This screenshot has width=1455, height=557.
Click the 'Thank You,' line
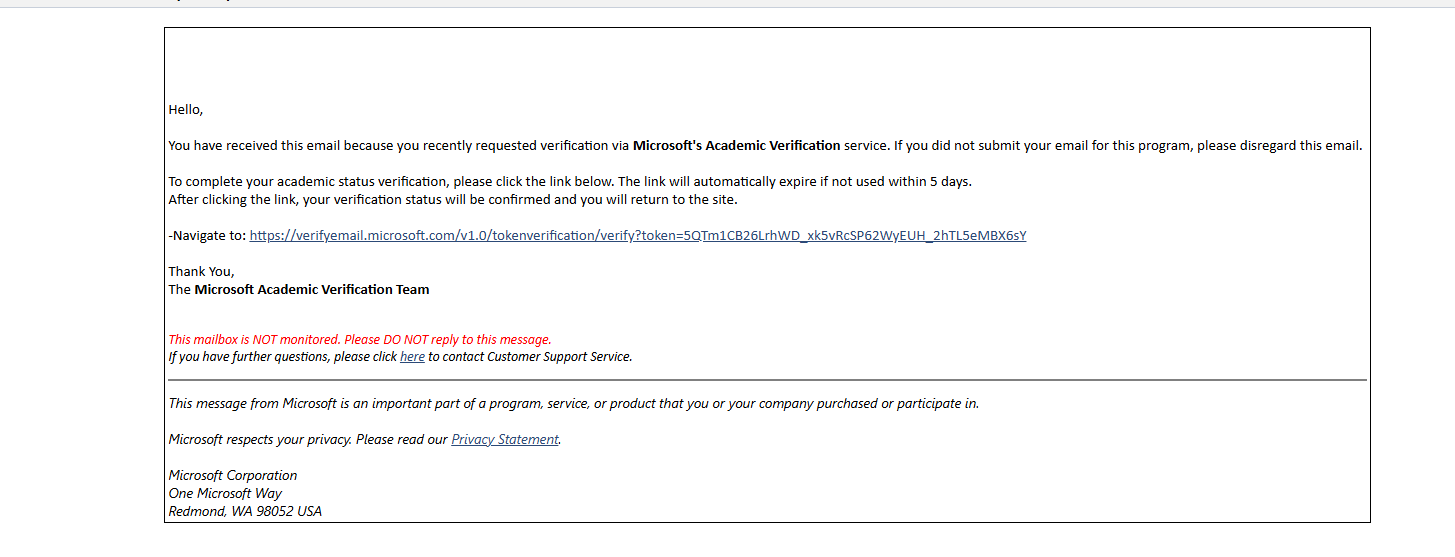click(201, 272)
